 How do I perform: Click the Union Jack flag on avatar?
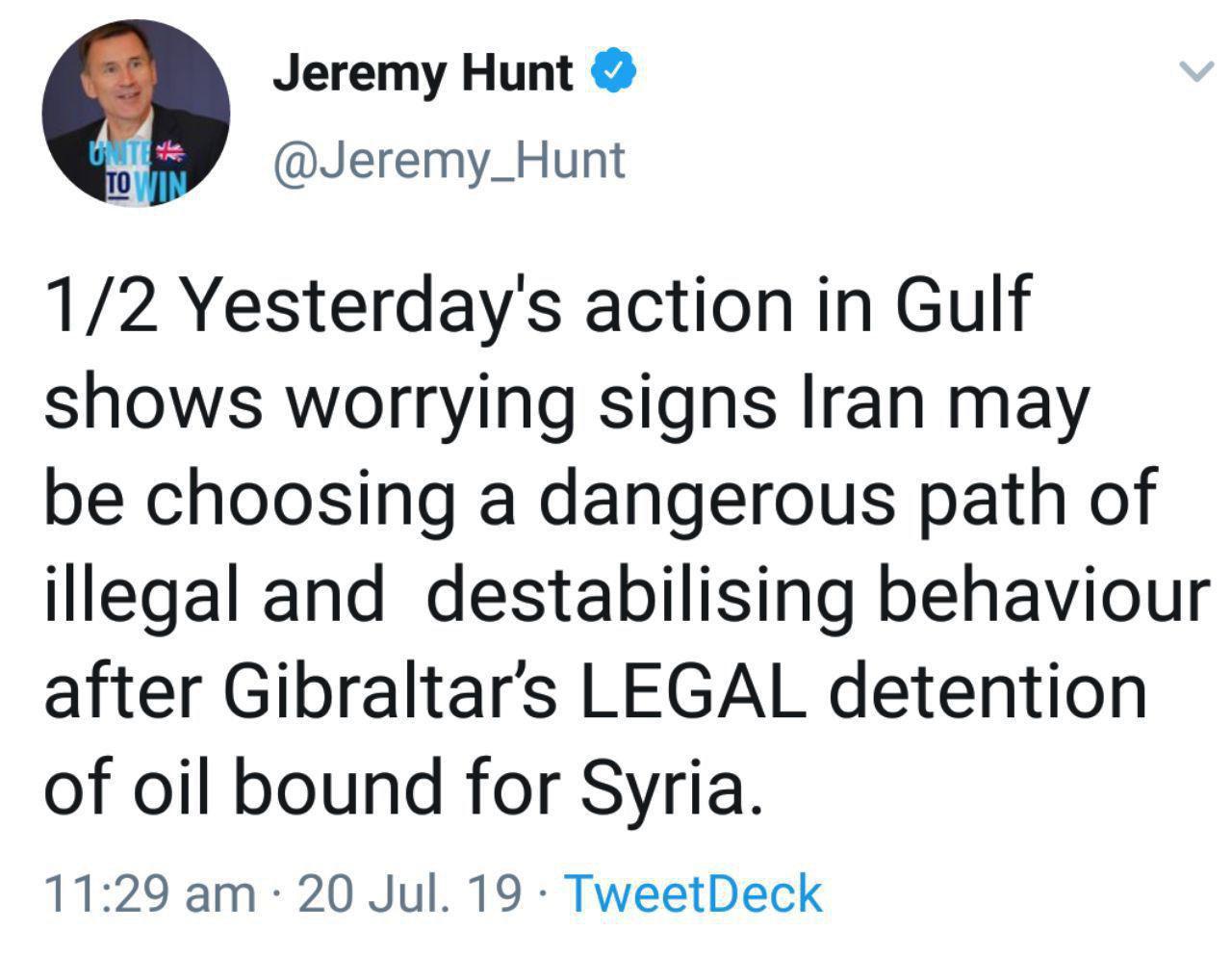pos(170,151)
